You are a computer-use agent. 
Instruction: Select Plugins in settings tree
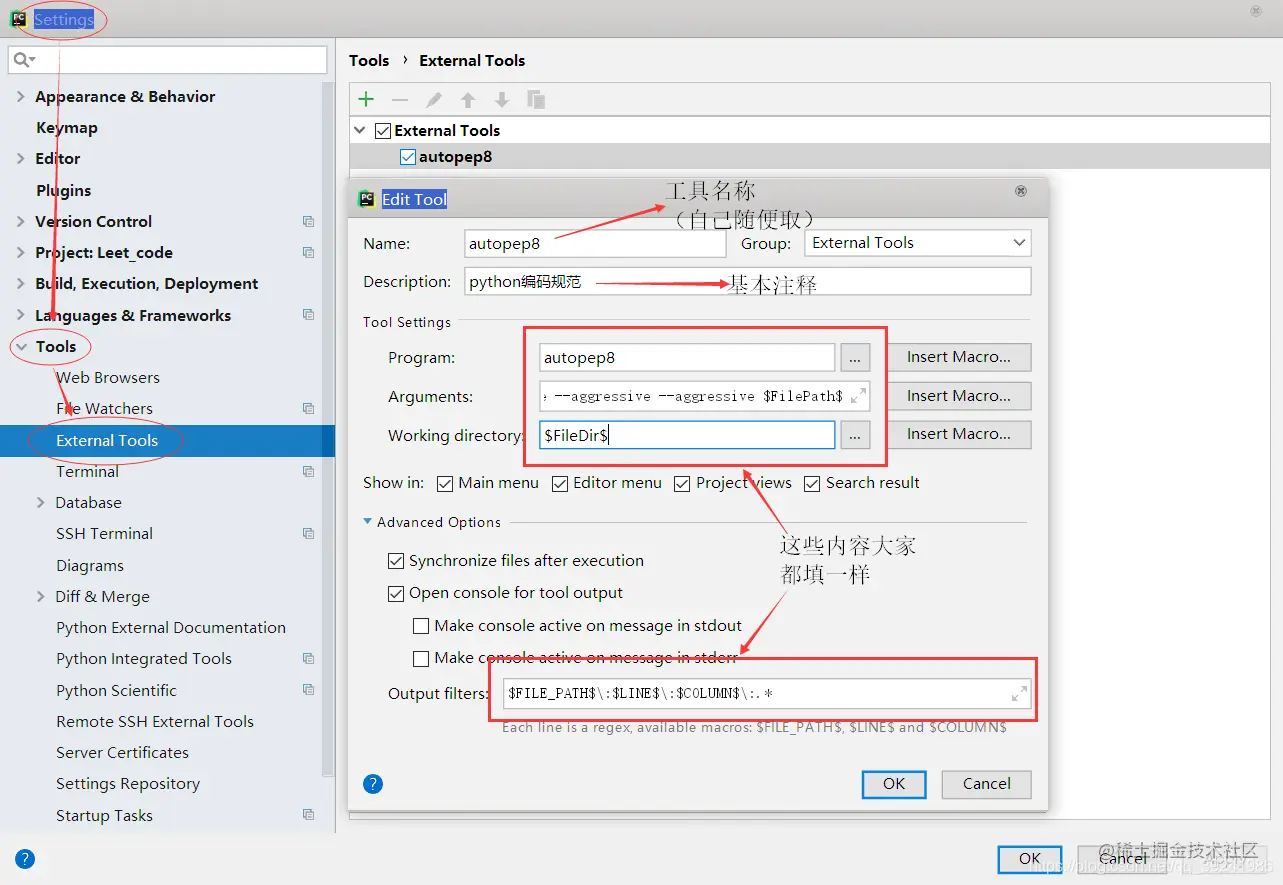point(64,191)
